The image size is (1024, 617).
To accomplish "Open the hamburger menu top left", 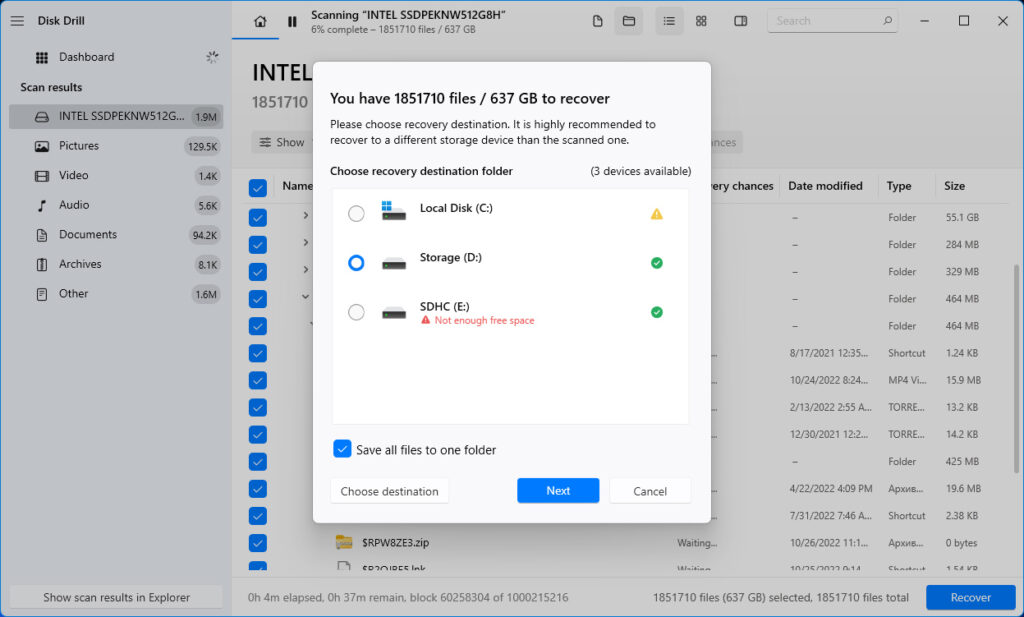I will tap(17, 20).
